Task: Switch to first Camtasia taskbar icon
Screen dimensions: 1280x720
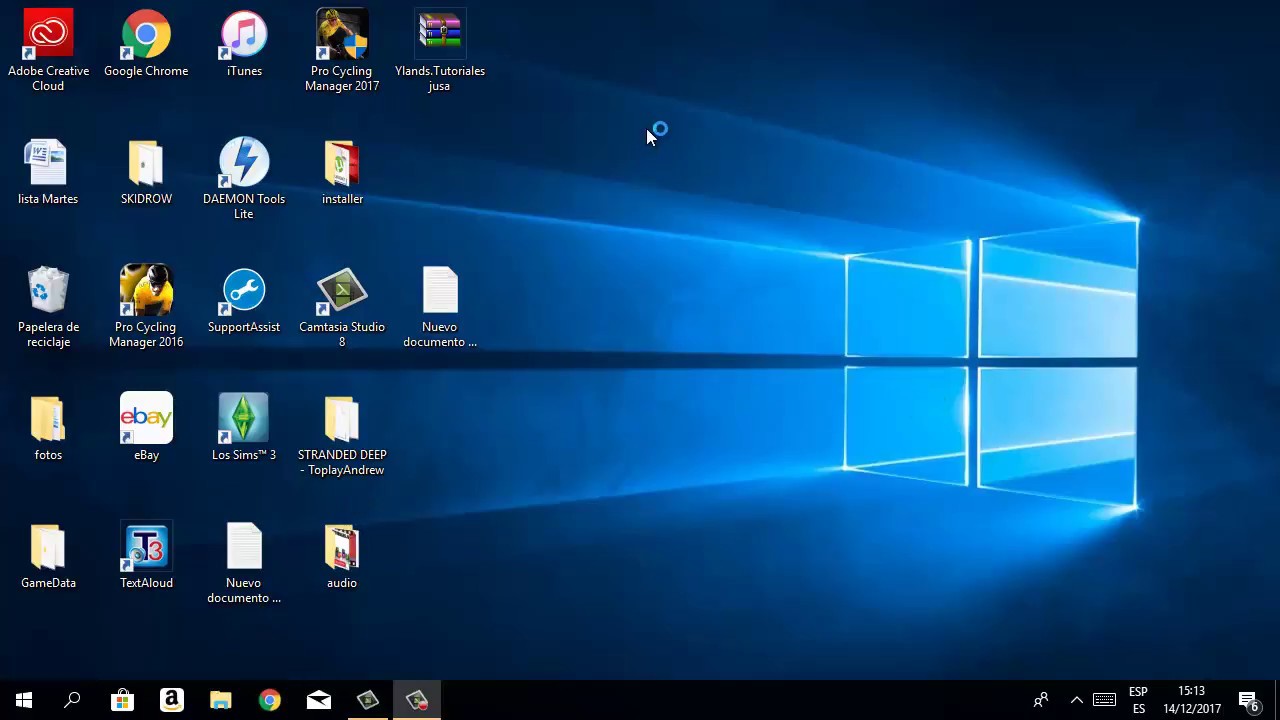Action: tap(368, 700)
